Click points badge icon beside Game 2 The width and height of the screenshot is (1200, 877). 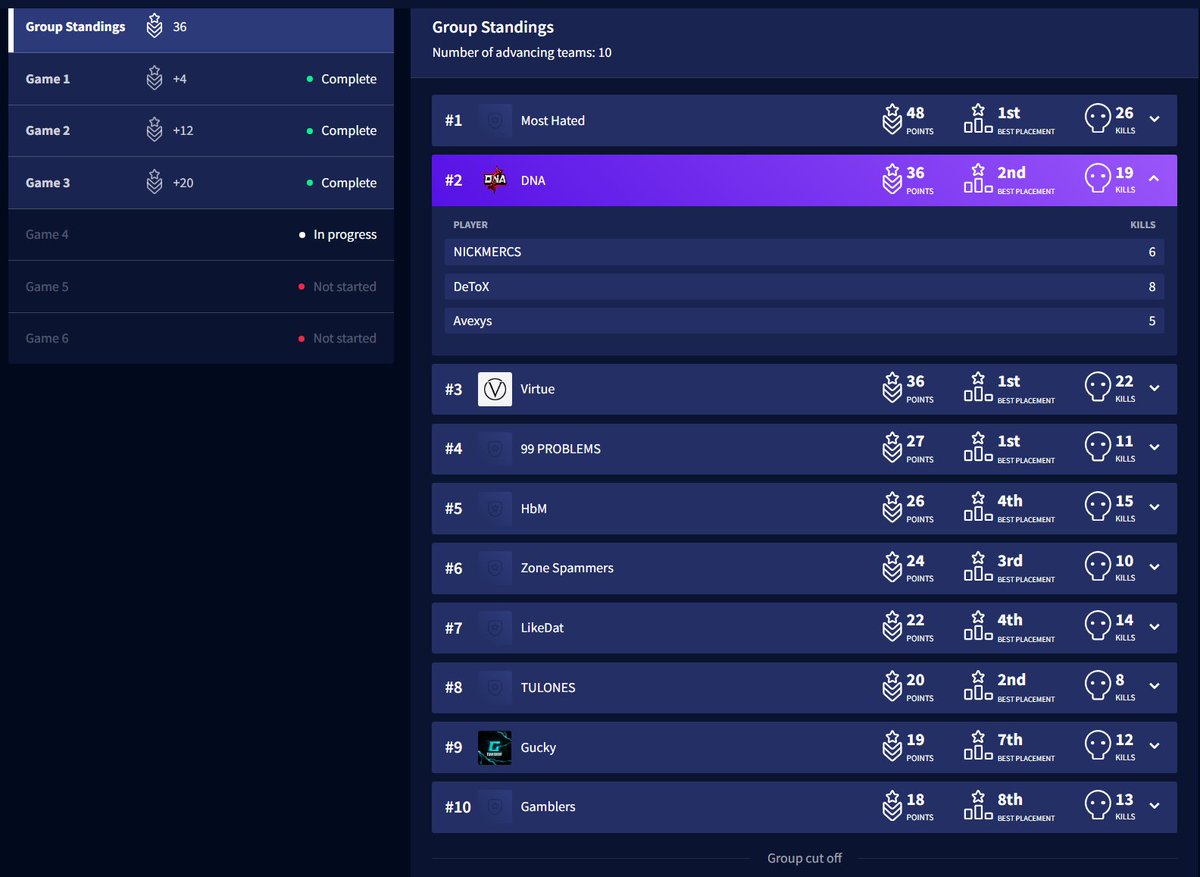coord(154,131)
